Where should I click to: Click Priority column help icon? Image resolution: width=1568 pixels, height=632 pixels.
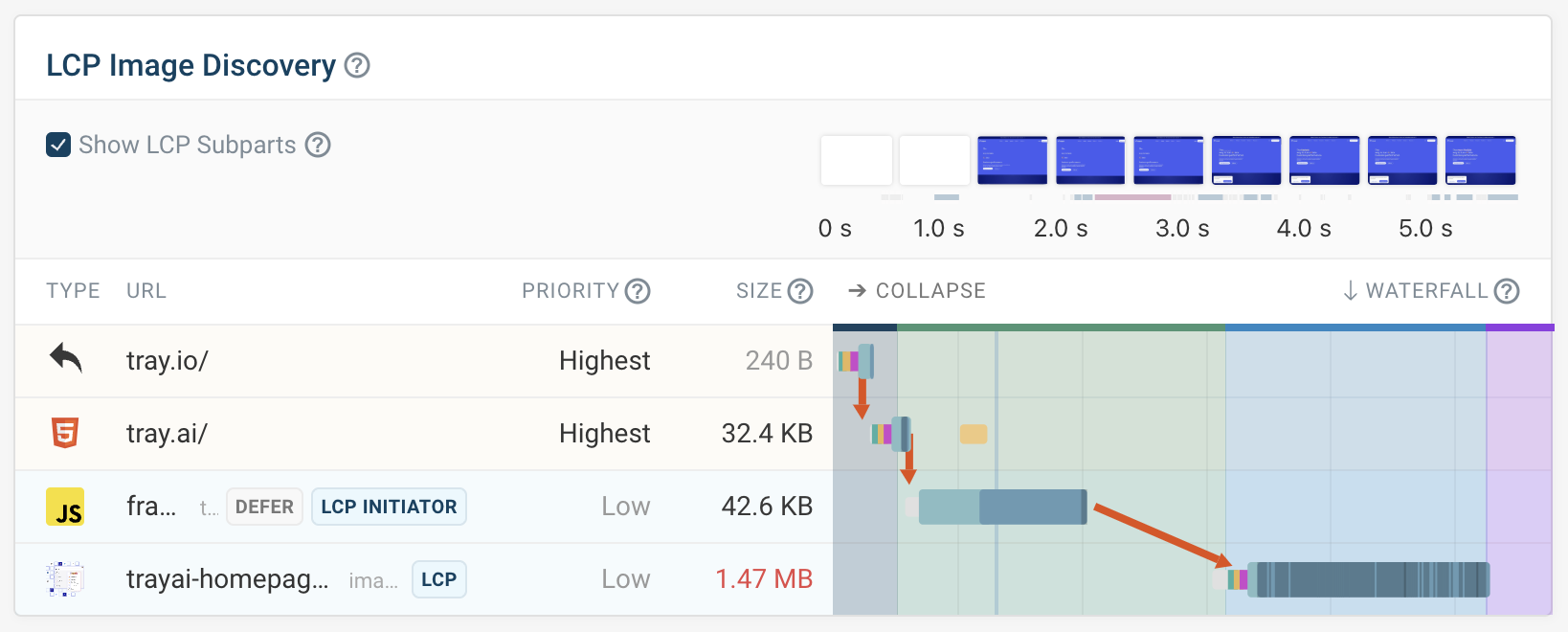[x=638, y=291]
